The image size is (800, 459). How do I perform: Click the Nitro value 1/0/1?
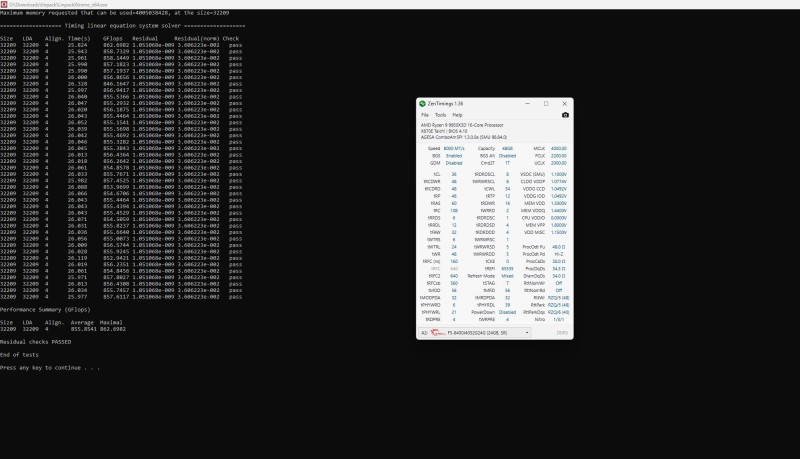(x=559, y=319)
